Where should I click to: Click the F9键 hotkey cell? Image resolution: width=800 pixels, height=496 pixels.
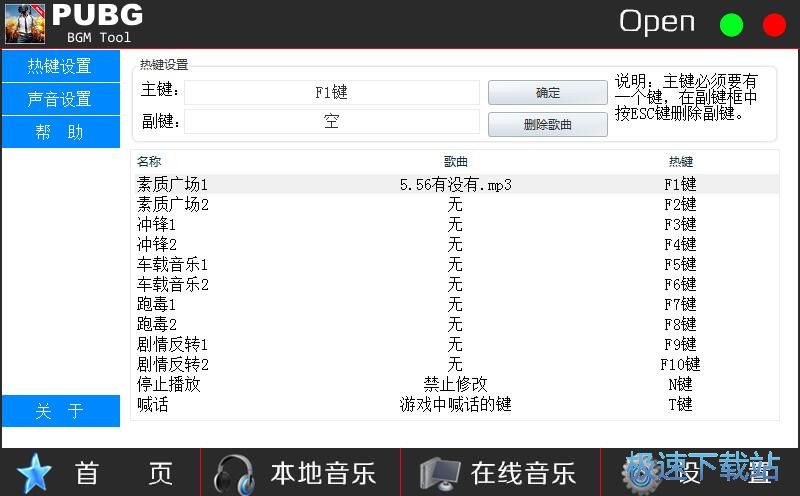(681, 344)
